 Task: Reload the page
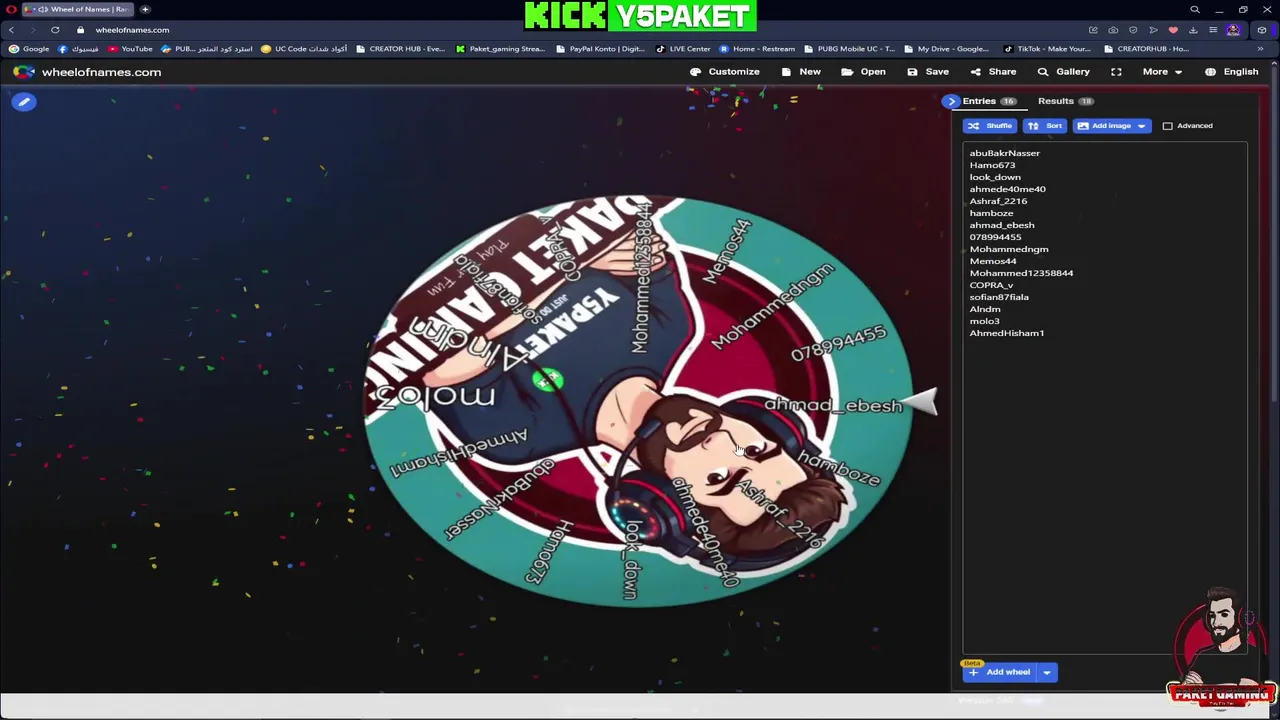point(55,30)
